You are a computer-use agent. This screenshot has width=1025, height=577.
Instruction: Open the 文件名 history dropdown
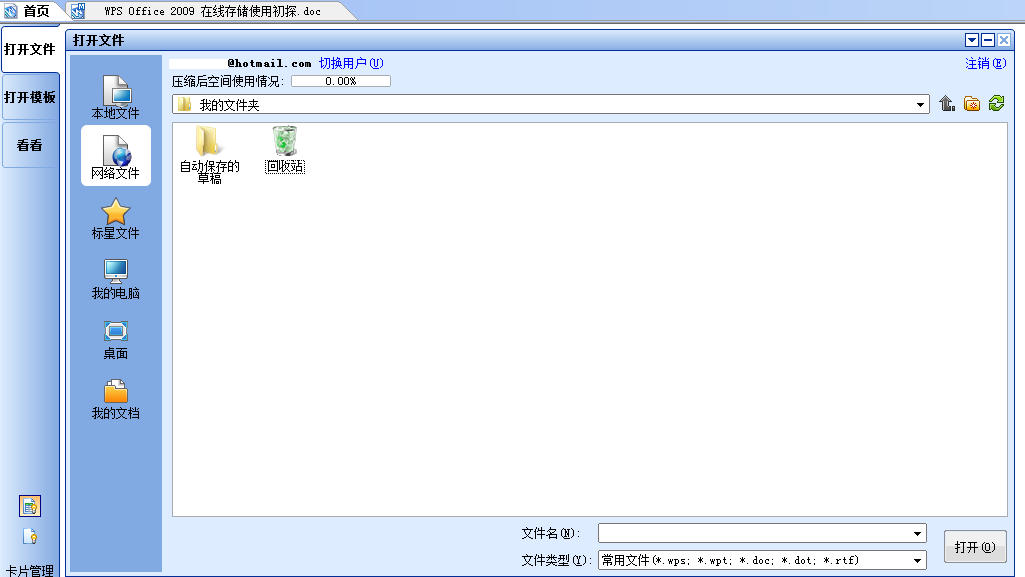(916, 532)
